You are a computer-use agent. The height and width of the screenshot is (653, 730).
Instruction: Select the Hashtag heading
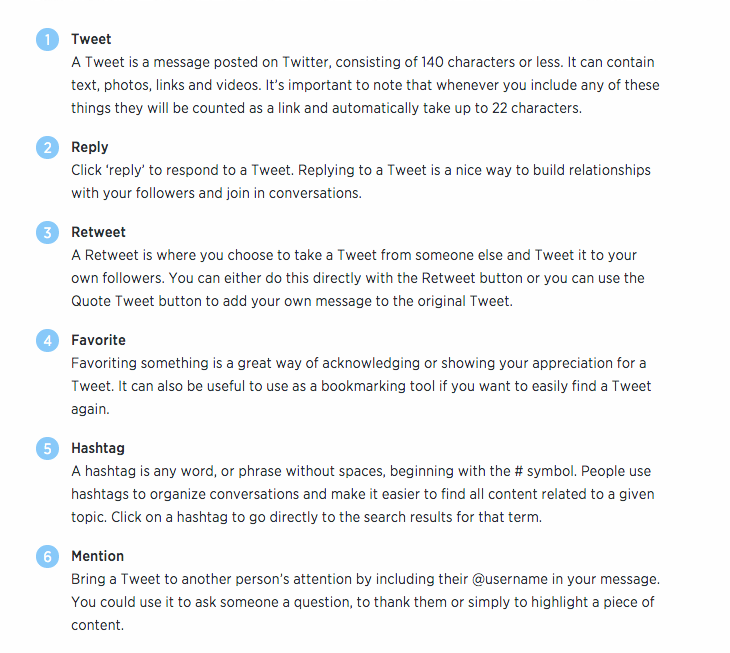(98, 448)
